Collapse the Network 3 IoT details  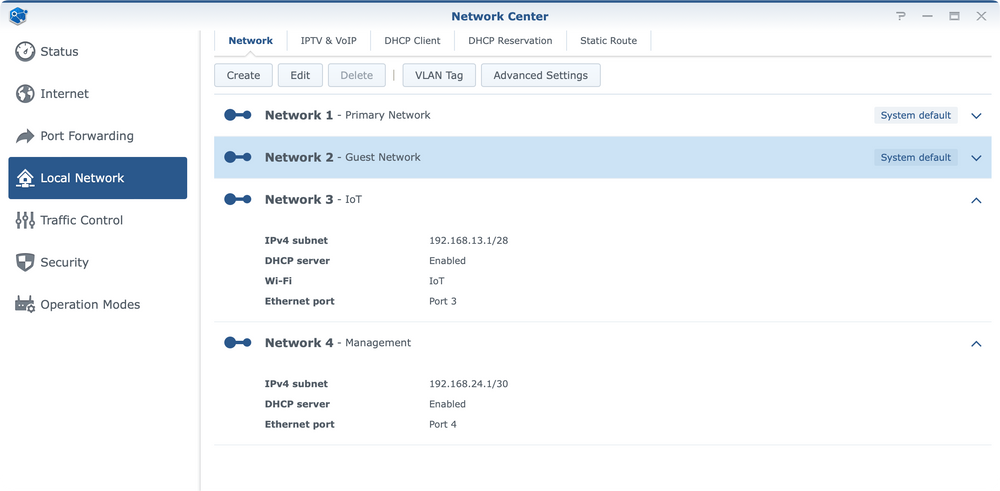coord(976,200)
